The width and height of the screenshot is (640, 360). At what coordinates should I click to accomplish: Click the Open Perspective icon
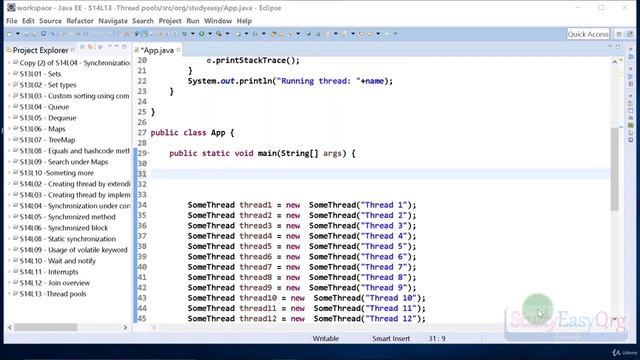click(619, 34)
